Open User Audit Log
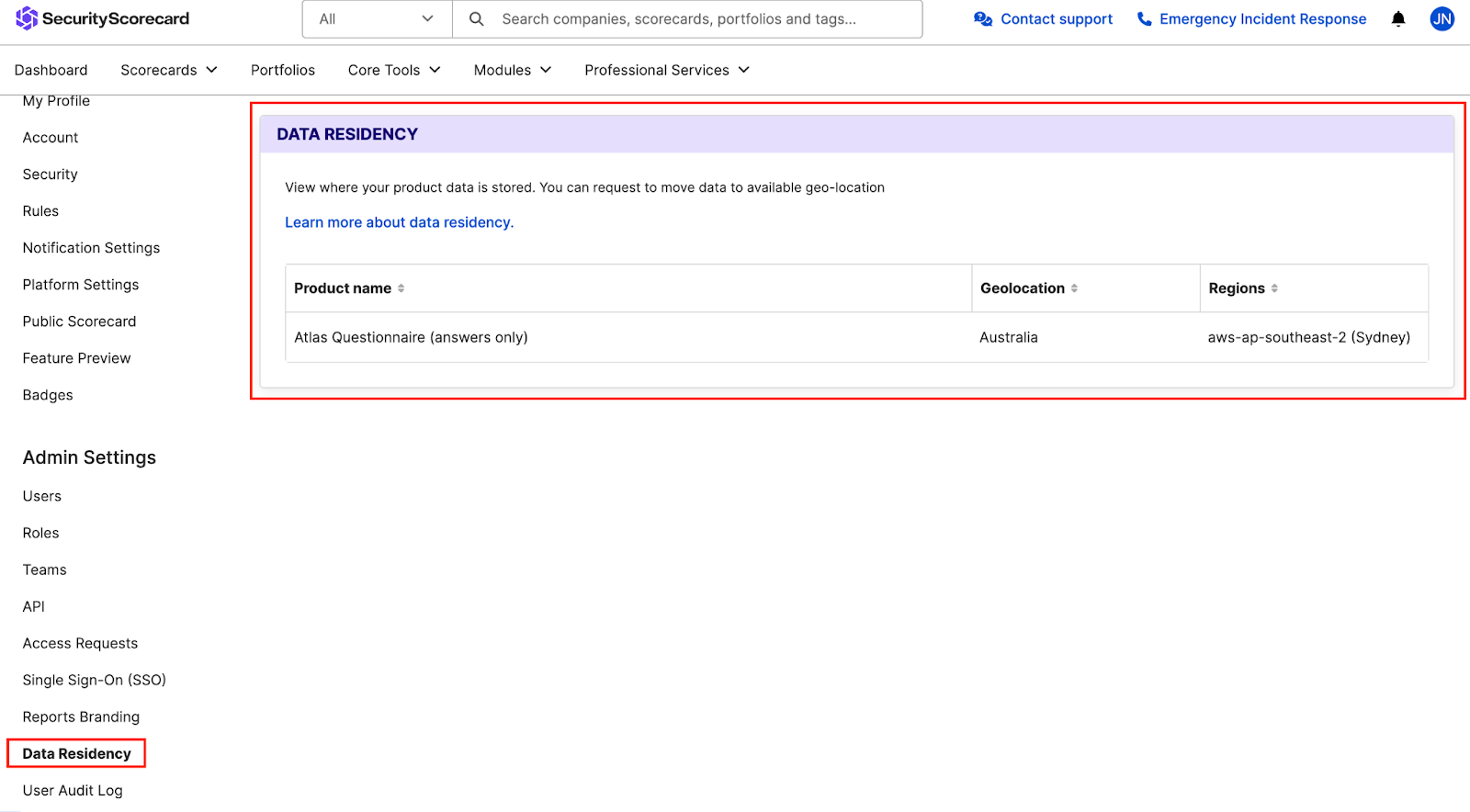Image resolution: width=1470 pixels, height=812 pixels. point(73,790)
